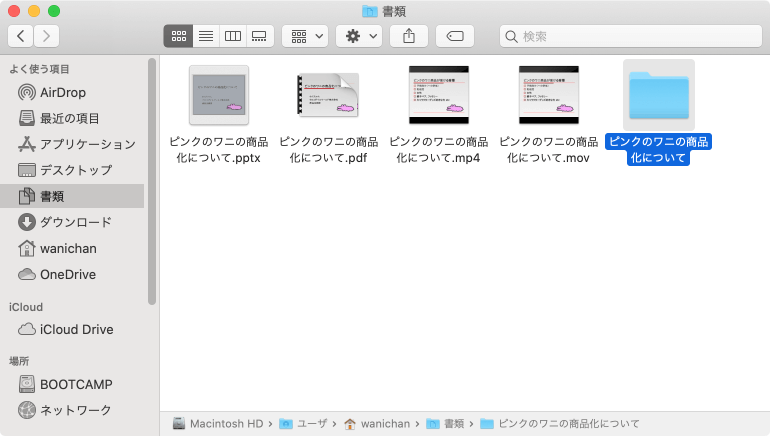Click the file name ending in .pdf

(329, 150)
